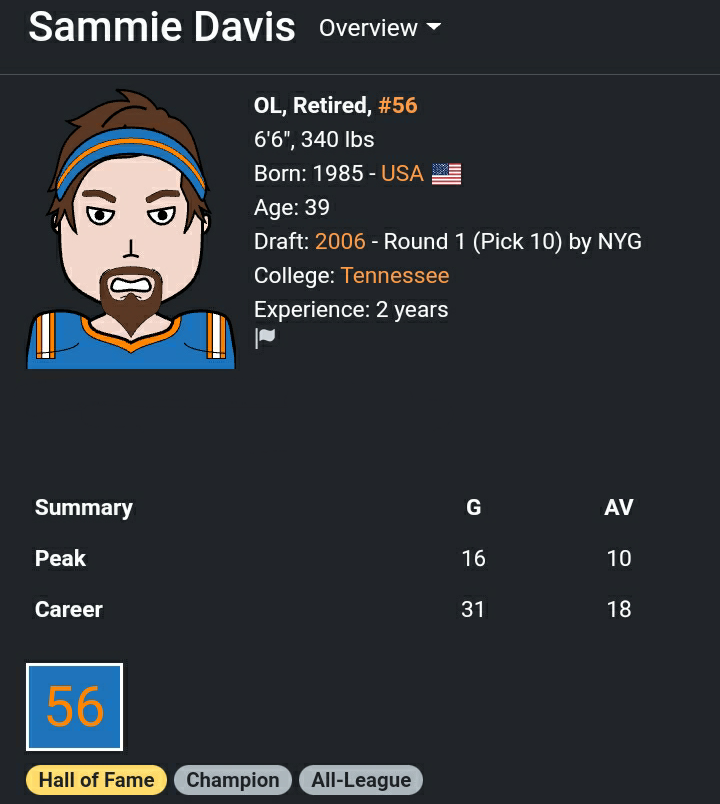Click the Summary table header
This screenshot has height=804, width=720.
[x=84, y=508]
